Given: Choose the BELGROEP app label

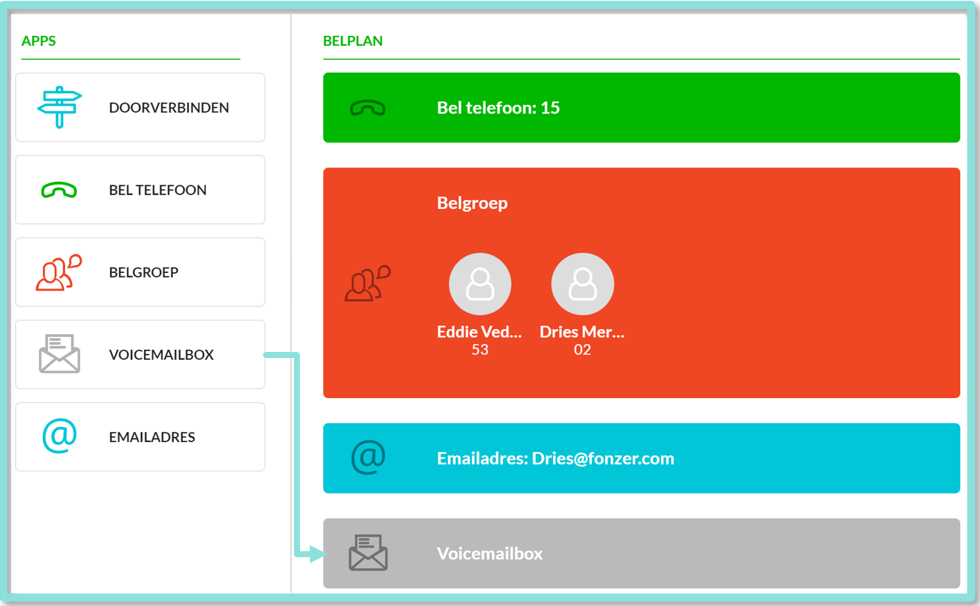Looking at the screenshot, I should [x=144, y=272].
